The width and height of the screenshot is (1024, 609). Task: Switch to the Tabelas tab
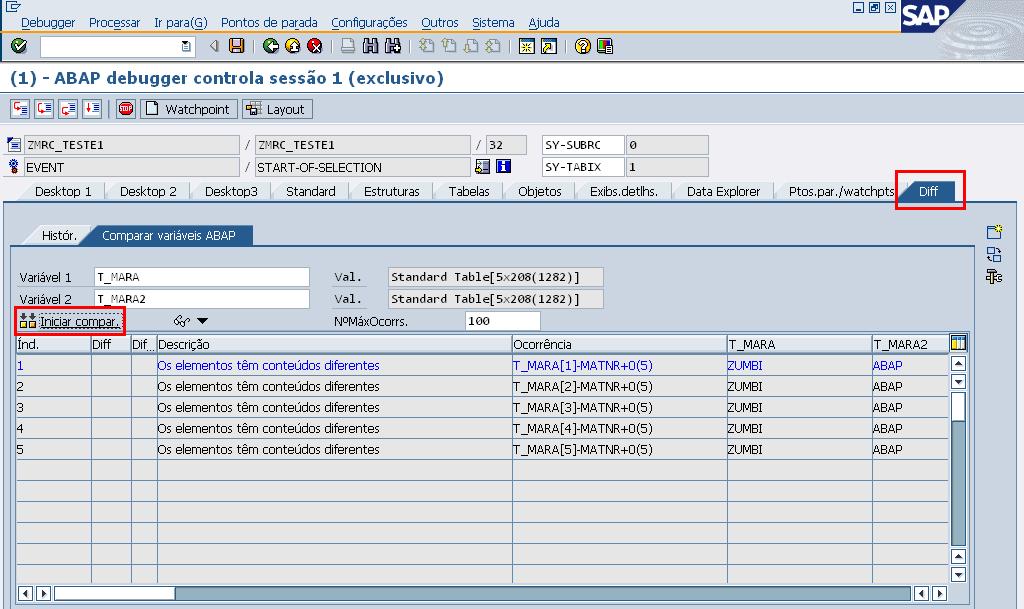(469, 191)
